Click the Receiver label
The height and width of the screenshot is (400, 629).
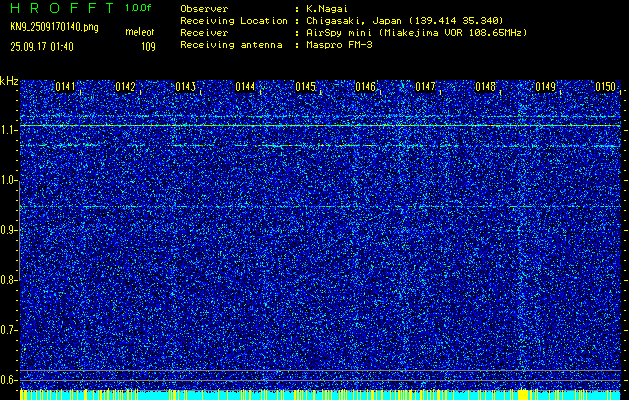tap(204, 33)
